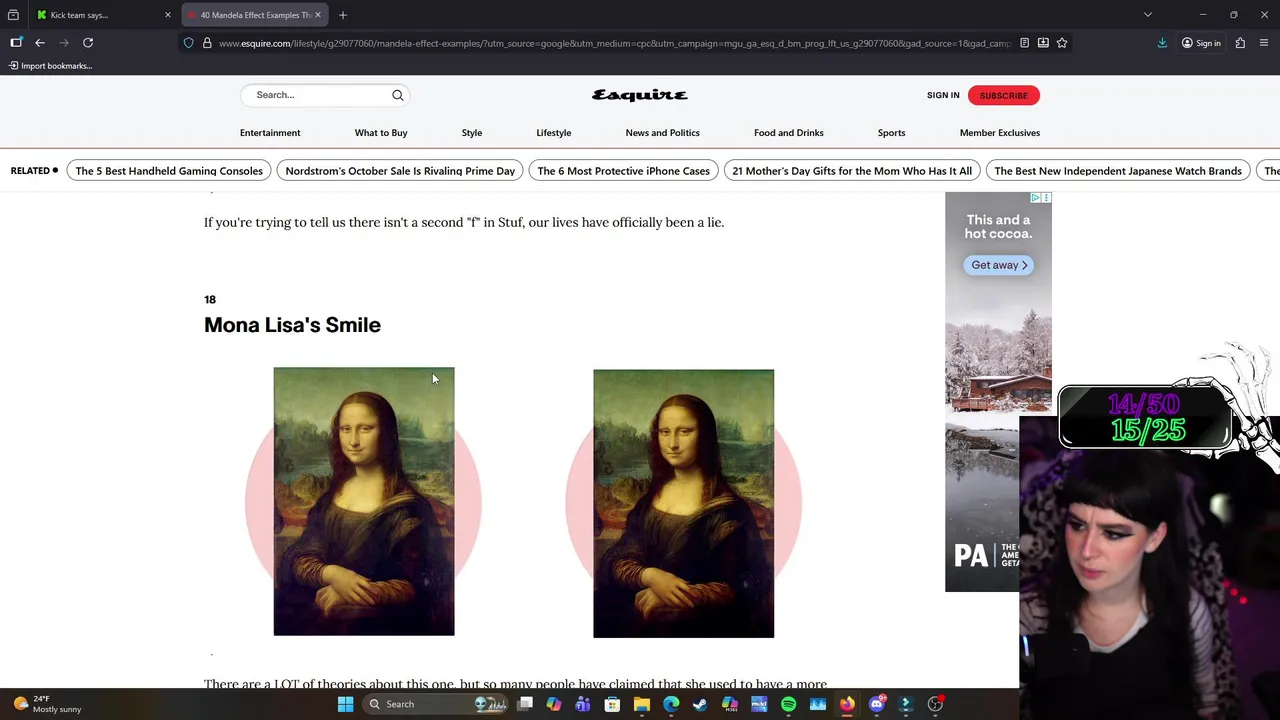The width and height of the screenshot is (1280, 720).
Task: Open Steam on the taskbar
Action: coord(700,704)
